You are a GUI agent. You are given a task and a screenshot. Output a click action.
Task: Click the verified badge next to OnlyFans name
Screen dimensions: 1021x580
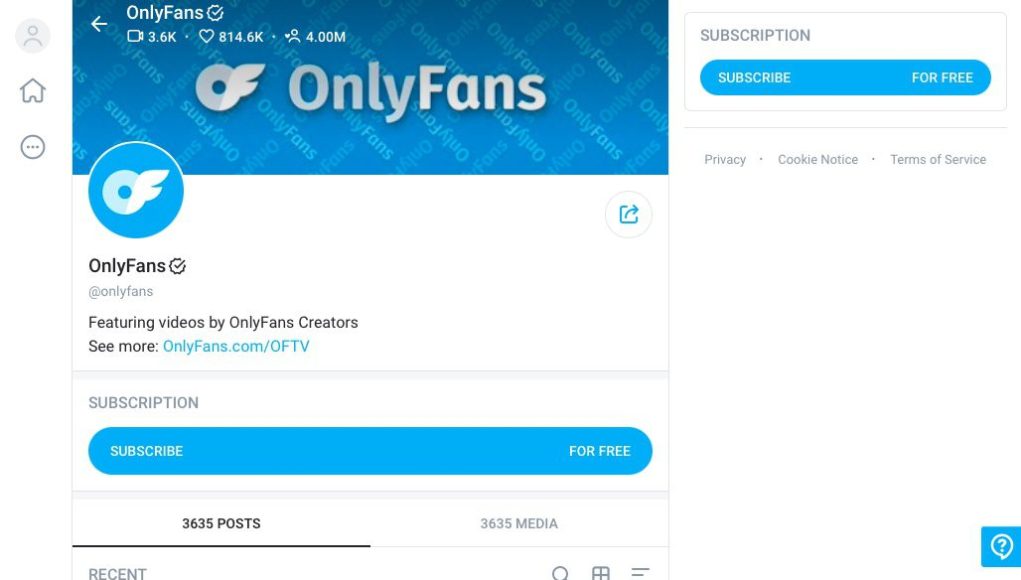178,266
